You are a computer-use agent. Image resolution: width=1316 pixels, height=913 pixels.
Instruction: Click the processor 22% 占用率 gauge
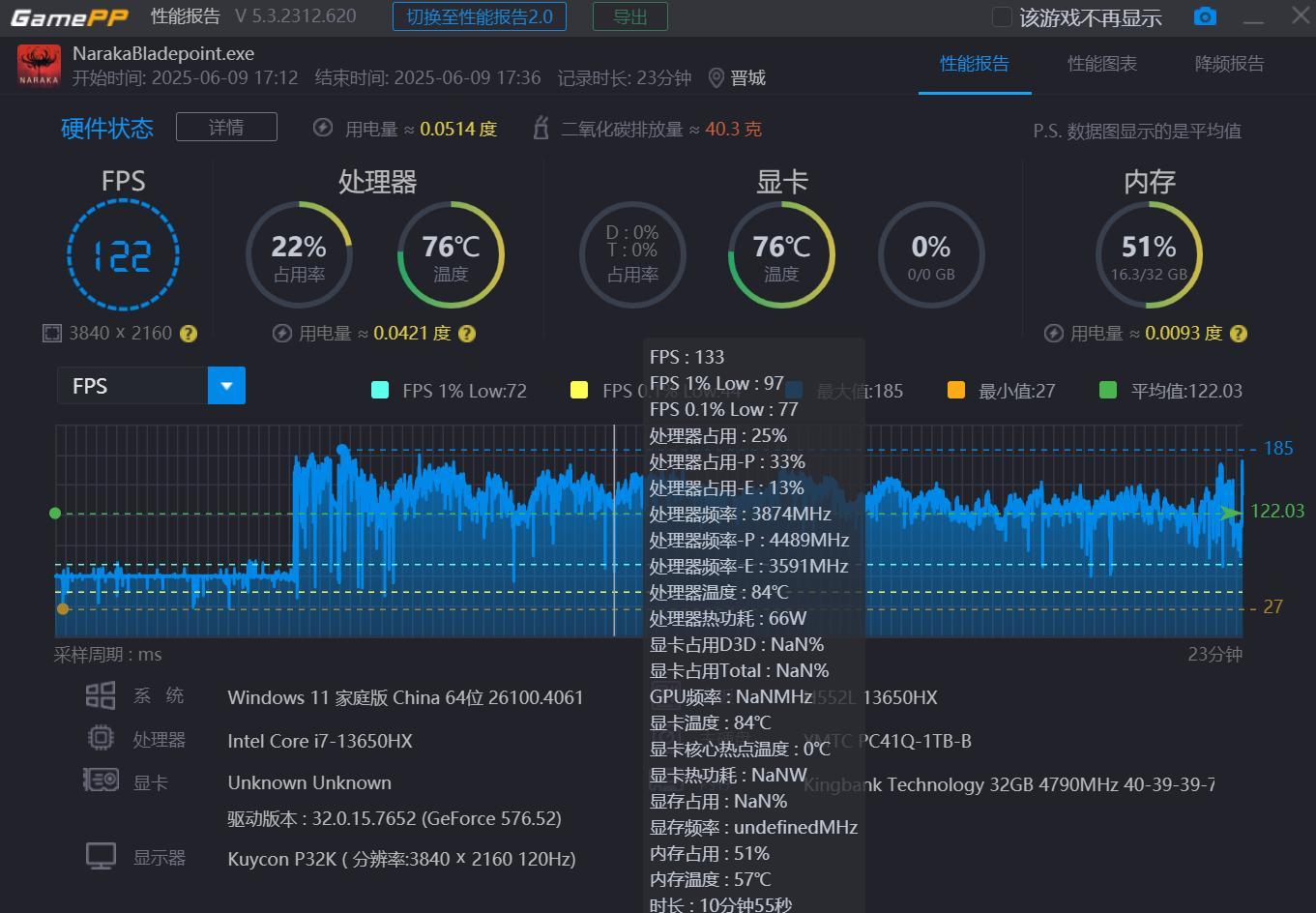299,255
